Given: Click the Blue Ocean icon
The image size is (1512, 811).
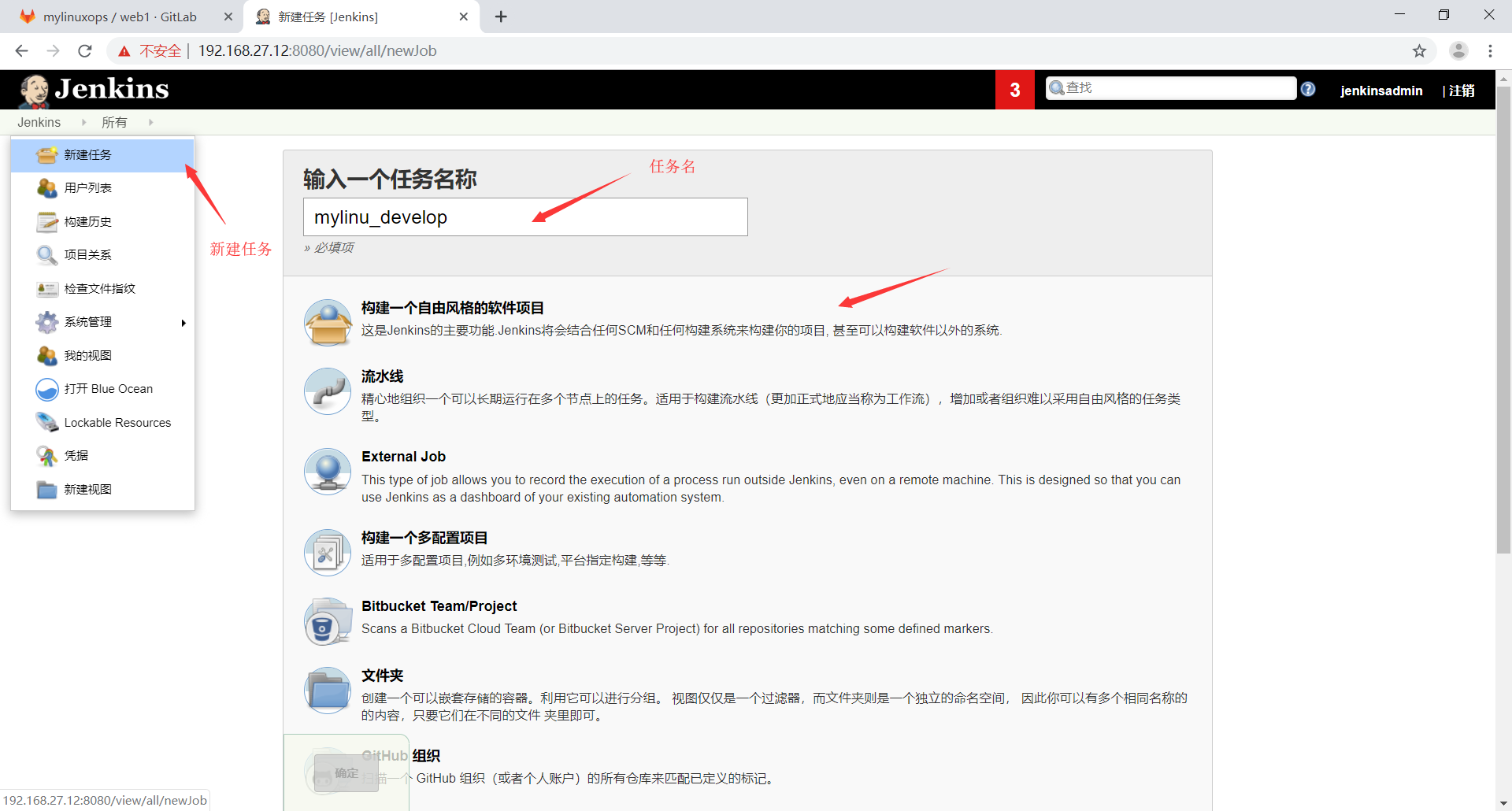Looking at the screenshot, I should coord(47,389).
